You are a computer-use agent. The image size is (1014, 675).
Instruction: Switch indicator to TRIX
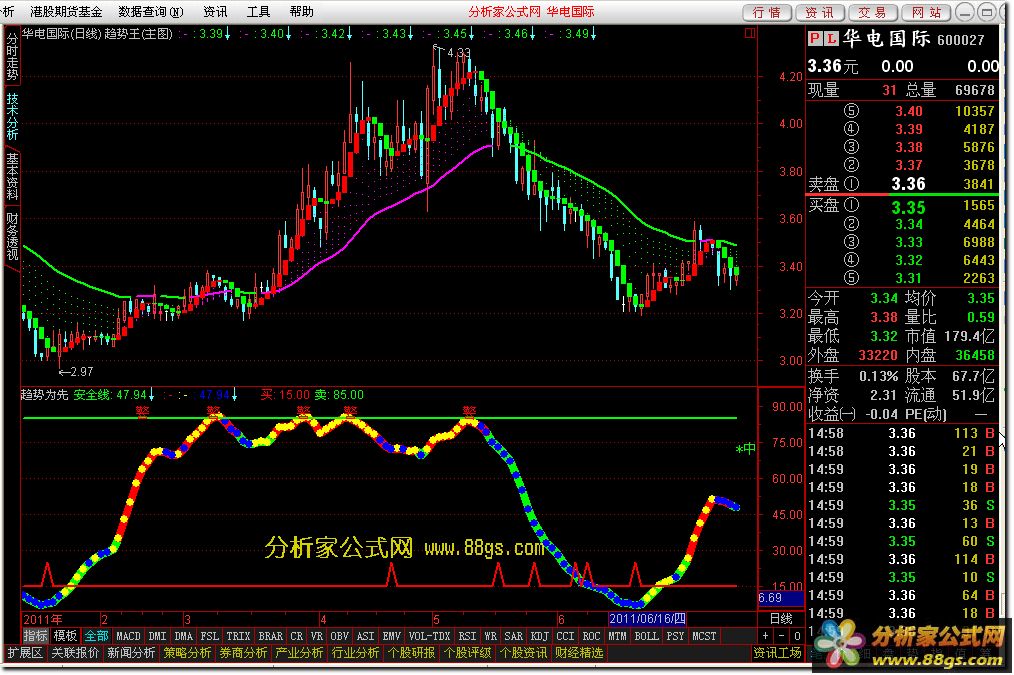tap(238, 636)
